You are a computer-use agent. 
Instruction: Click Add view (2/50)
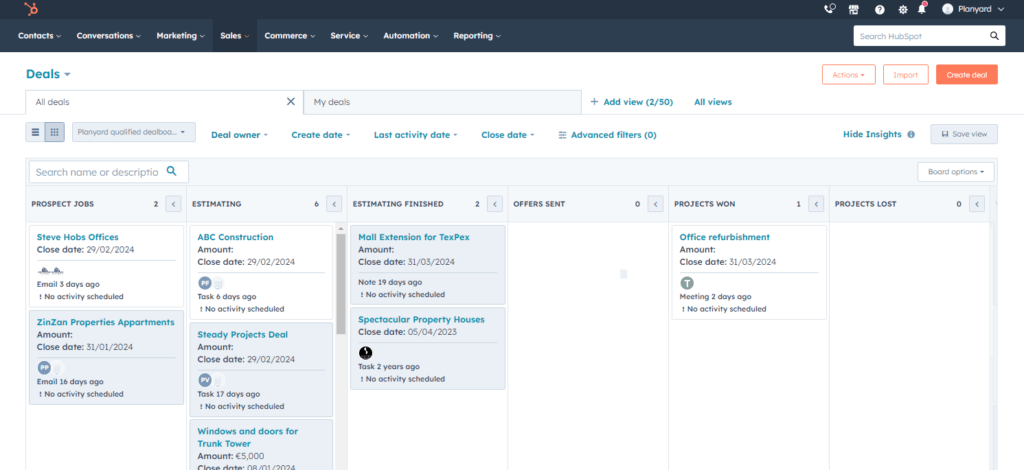tap(632, 102)
